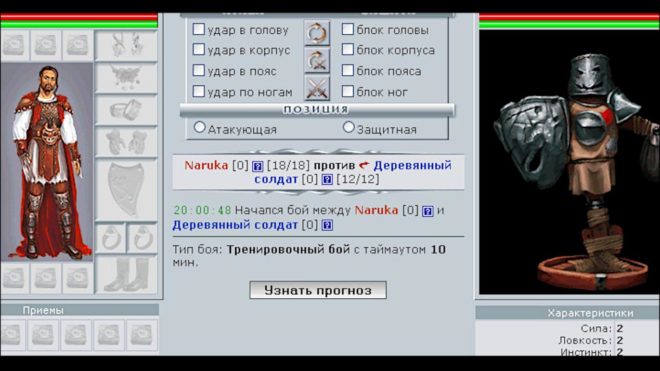660x371 pixels.
Task: Select first empty slot below the character portrait
Action: point(15,278)
